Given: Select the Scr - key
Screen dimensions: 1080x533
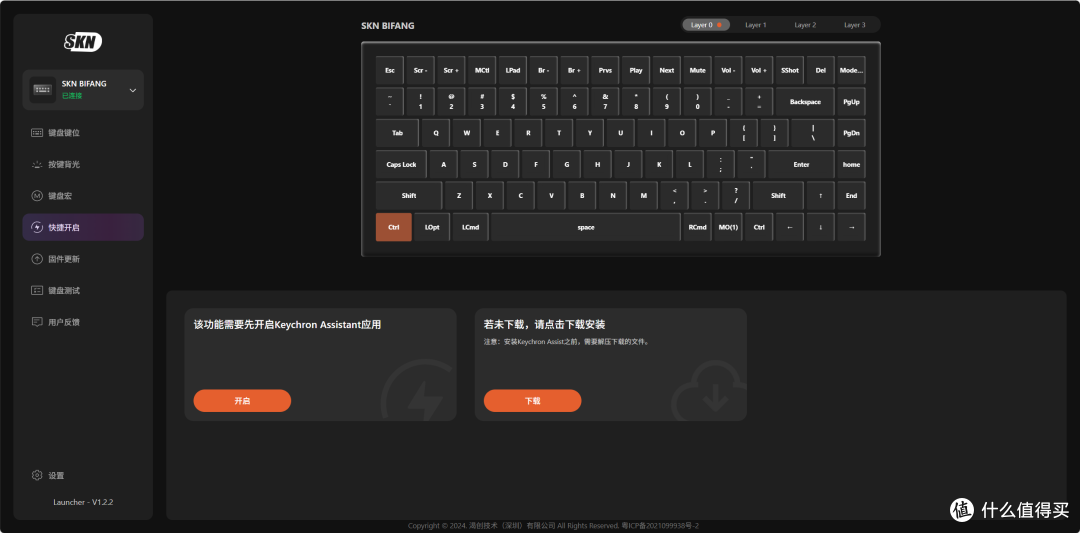Looking at the screenshot, I should (x=420, y=70).
